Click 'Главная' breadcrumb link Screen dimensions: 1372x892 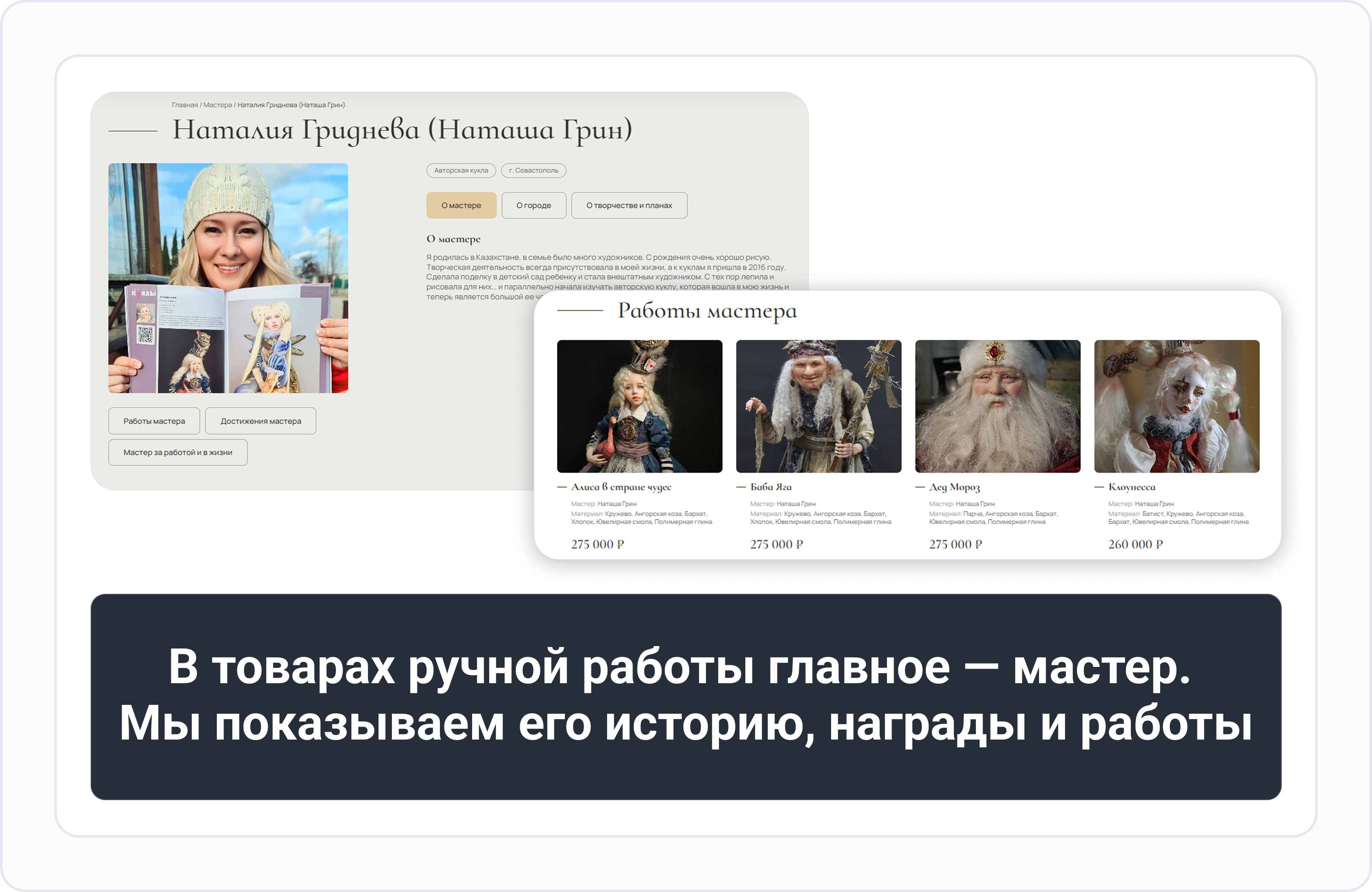point(185,105)
